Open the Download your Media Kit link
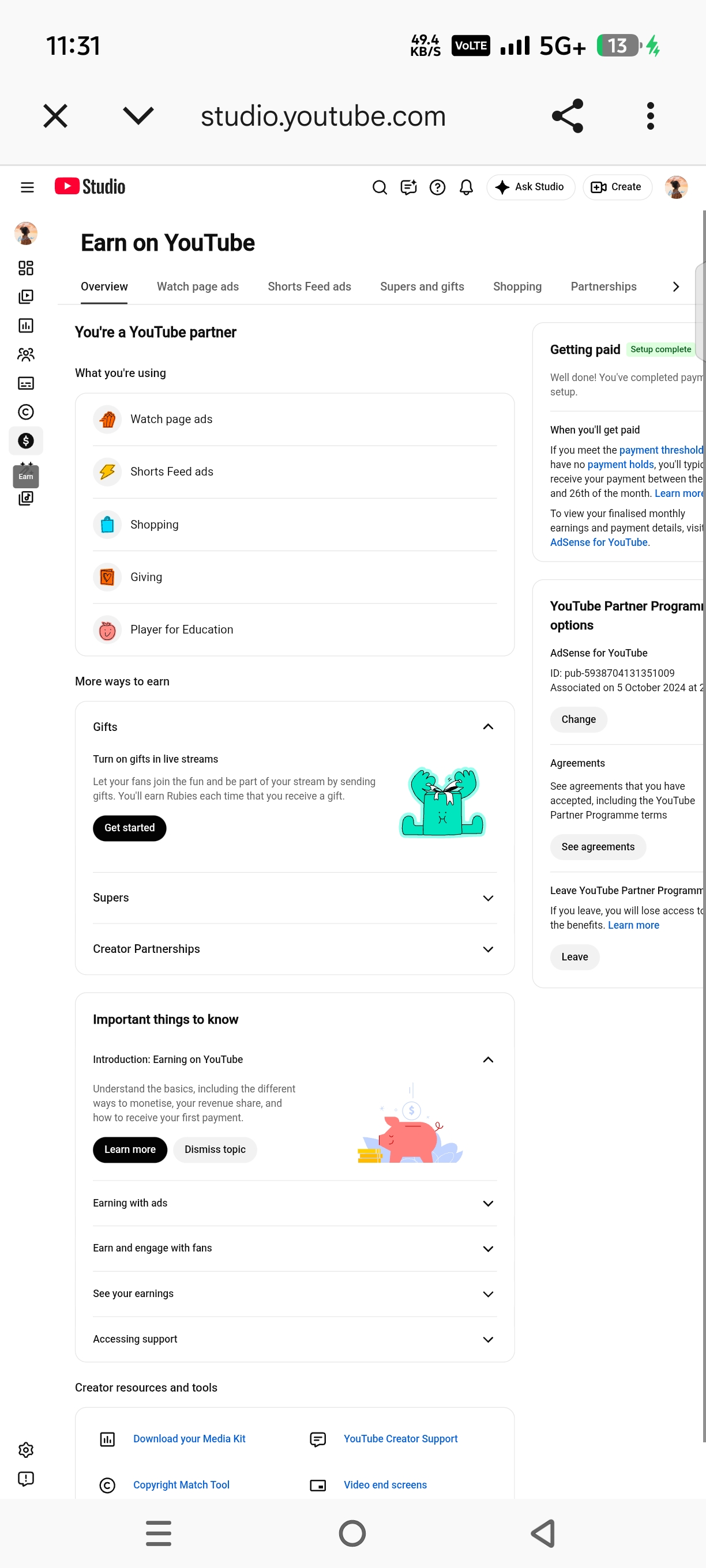706x1568 pixels. pos(189,1438)
